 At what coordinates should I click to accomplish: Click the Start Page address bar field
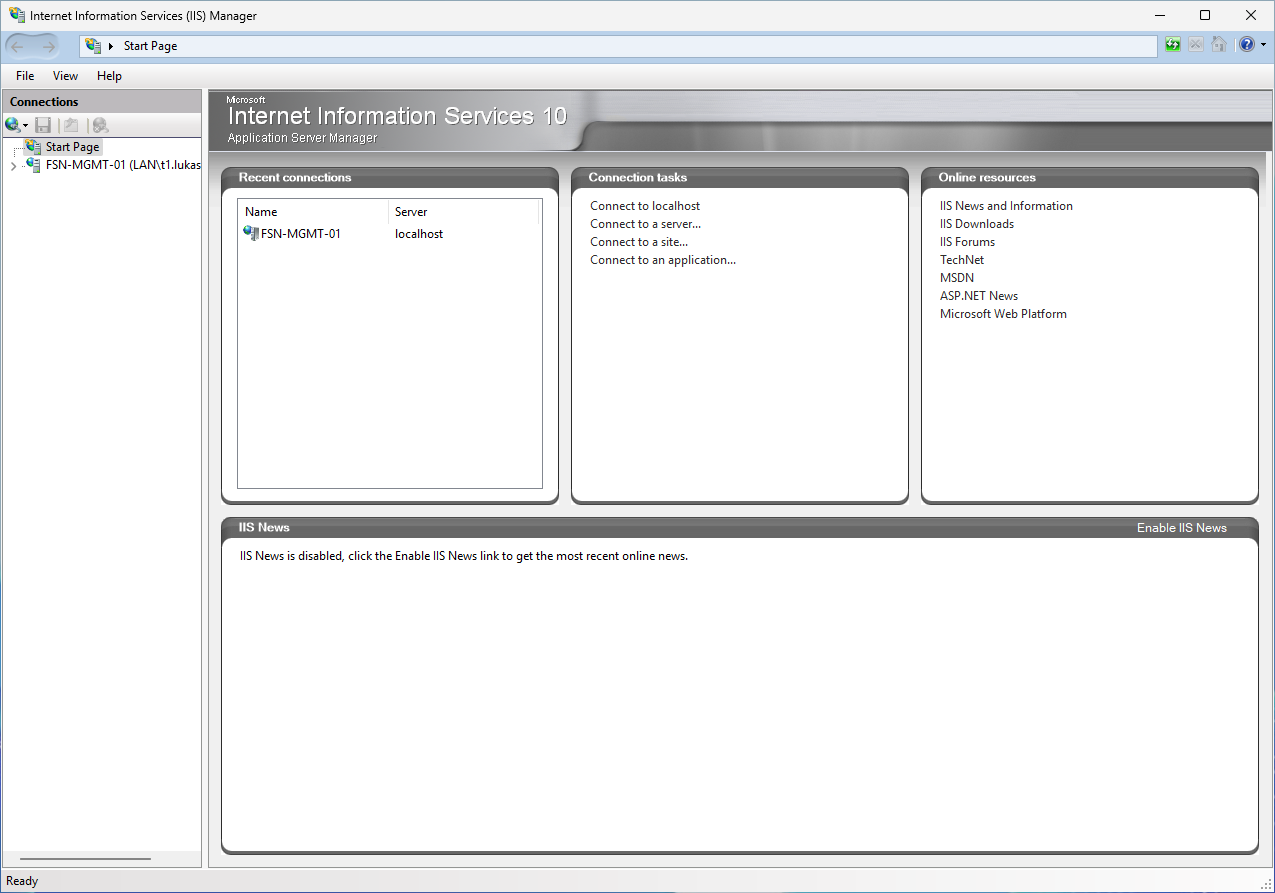click(x=618, y=46)
